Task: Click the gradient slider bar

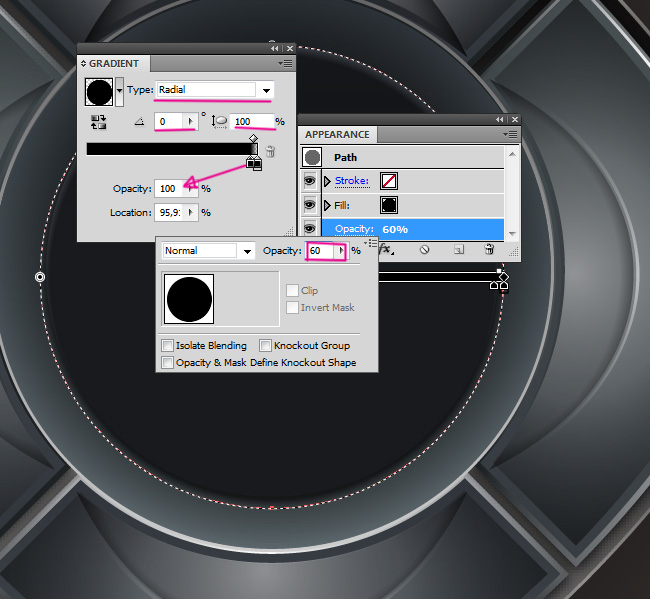Action: (x=172, y=149)
